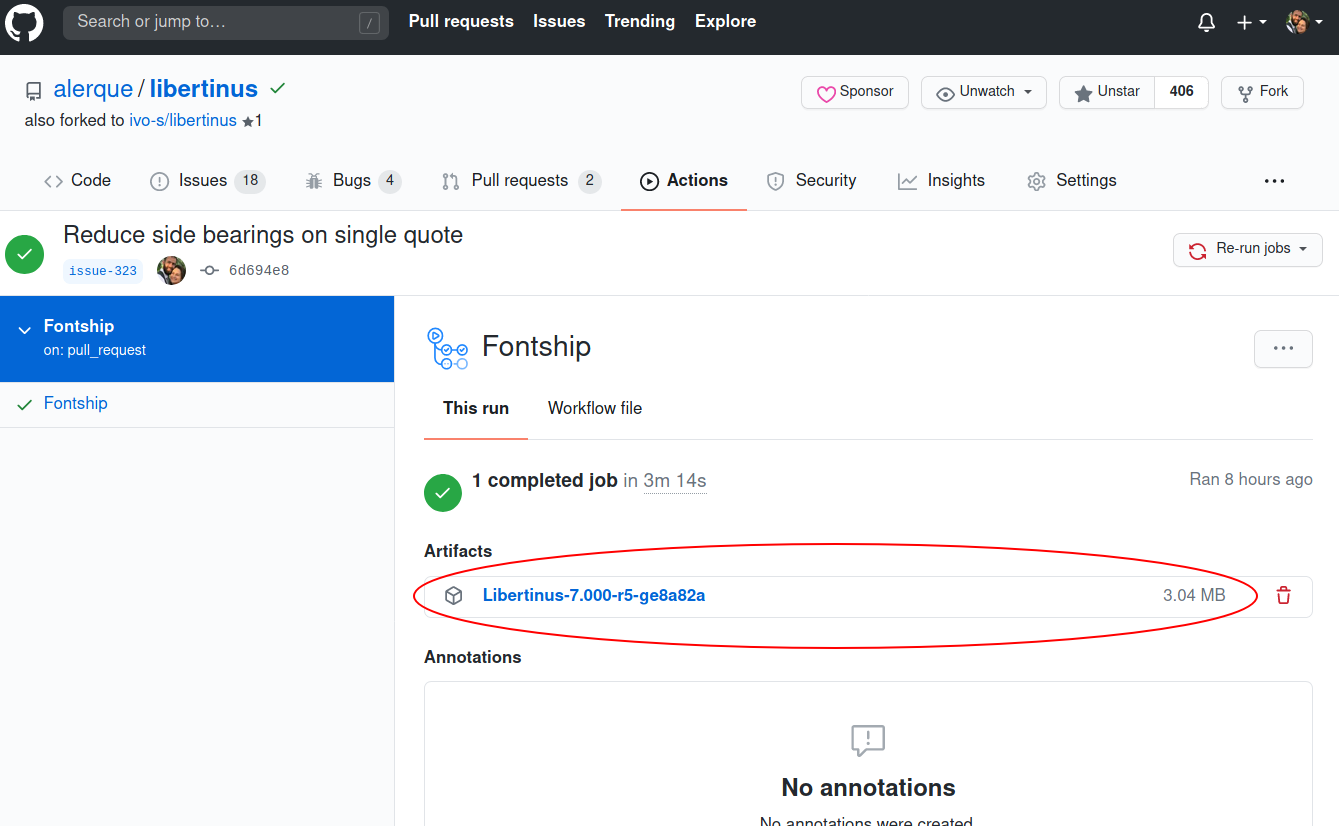
Task: Click the commit node icon
Action: pos(209,270)
